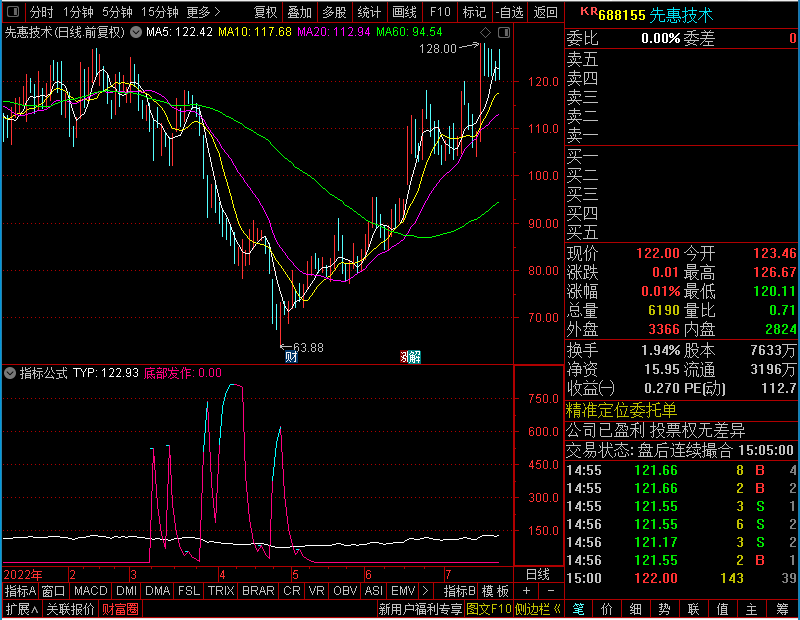Open the 先惠技术 chart title dropdown
800x620 pixels.
point(136,33)
